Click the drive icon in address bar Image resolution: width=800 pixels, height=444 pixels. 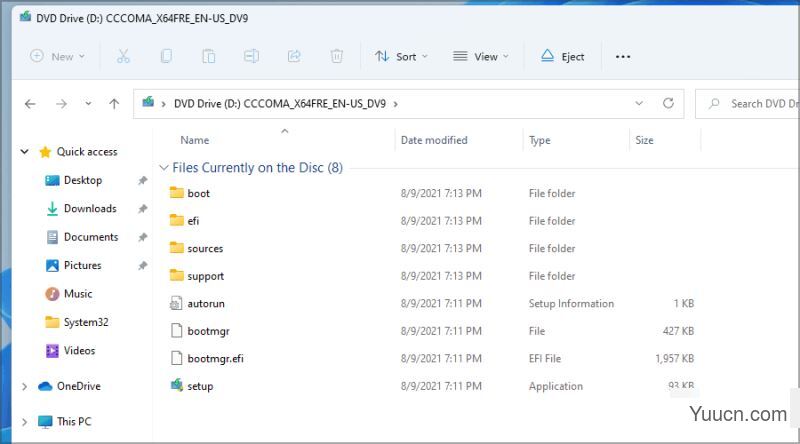click(x=148, y=103)
